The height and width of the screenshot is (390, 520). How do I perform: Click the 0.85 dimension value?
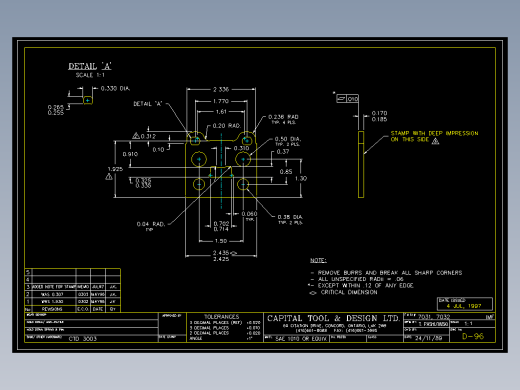pyautogui.click(x=286, y=172)
